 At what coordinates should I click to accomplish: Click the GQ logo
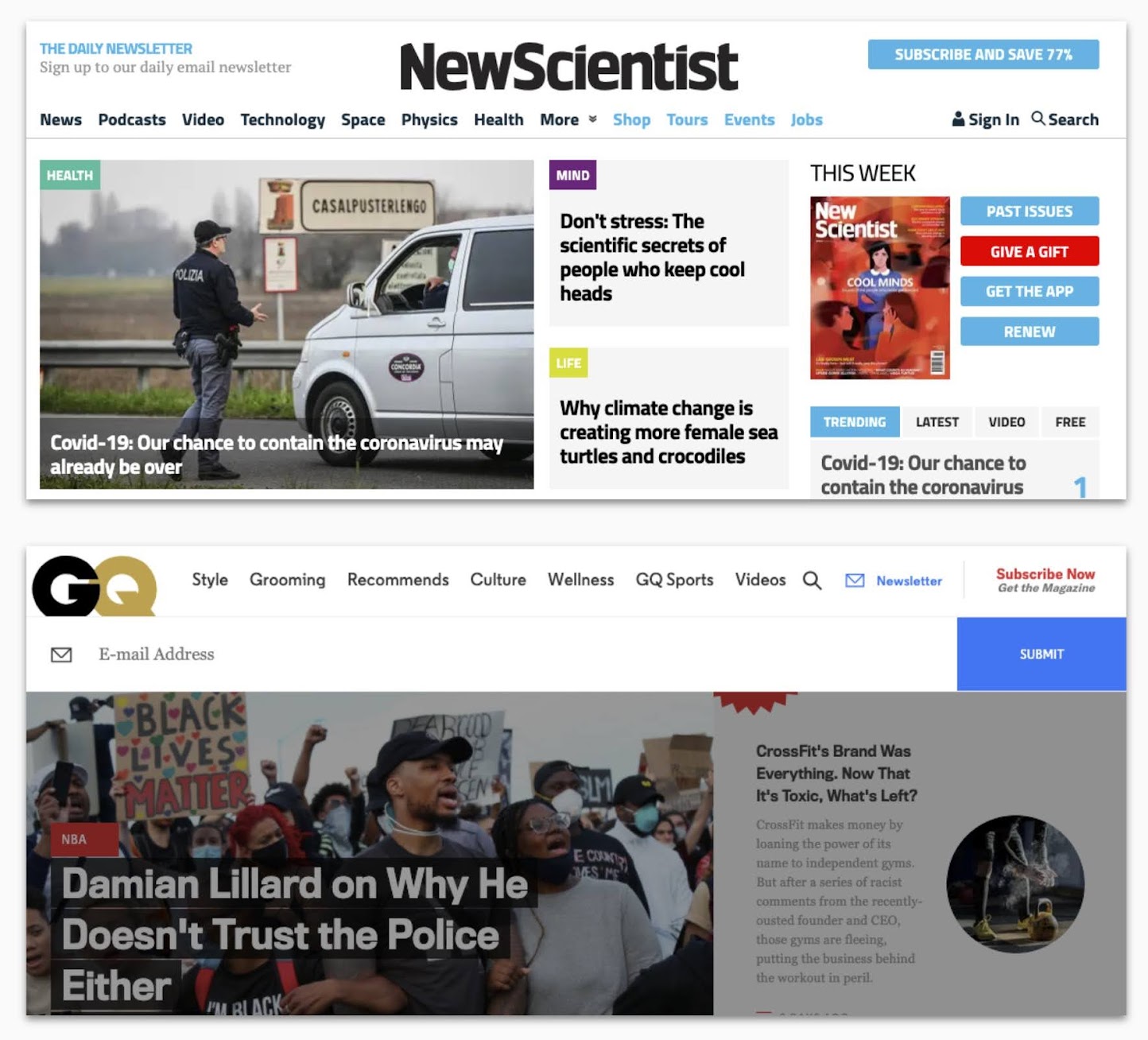click(94, 586)
